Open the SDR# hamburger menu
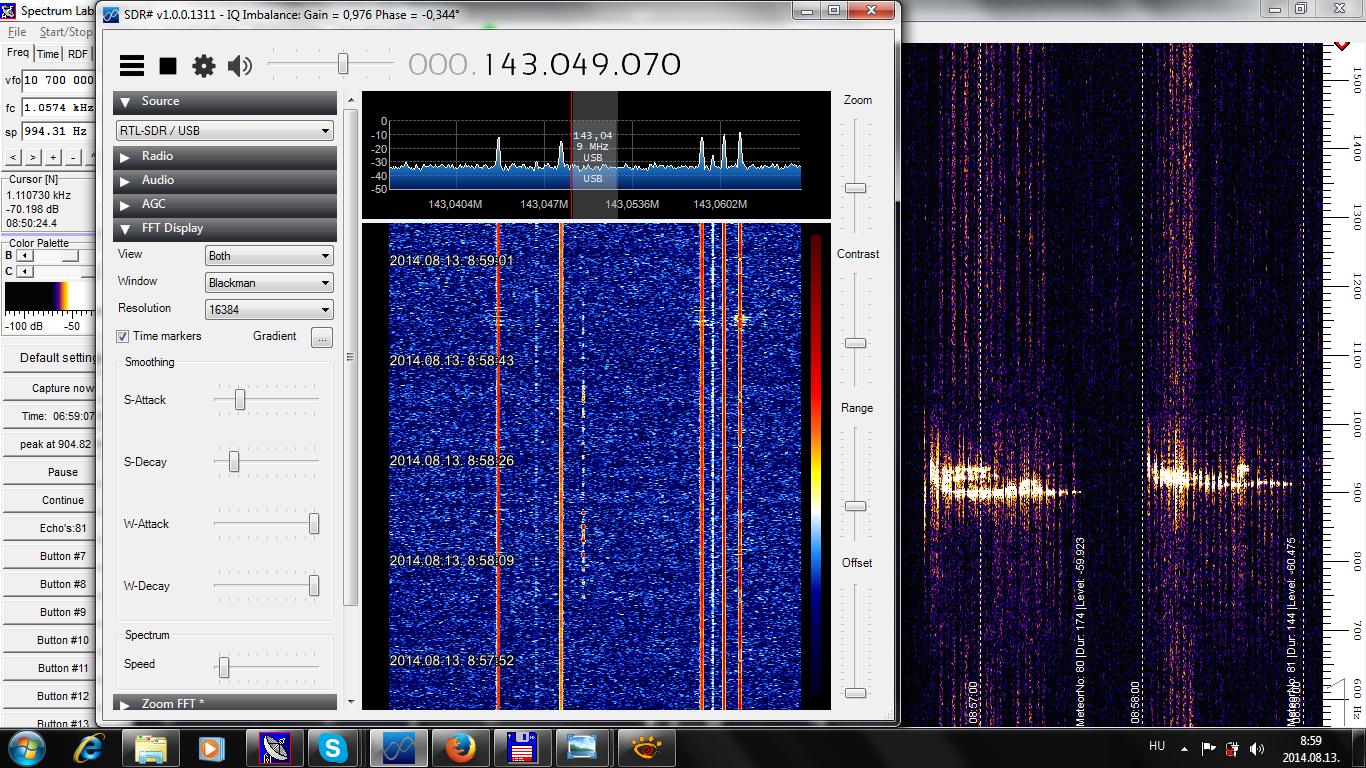The image size is (1366, 768). tap(132, 66)
